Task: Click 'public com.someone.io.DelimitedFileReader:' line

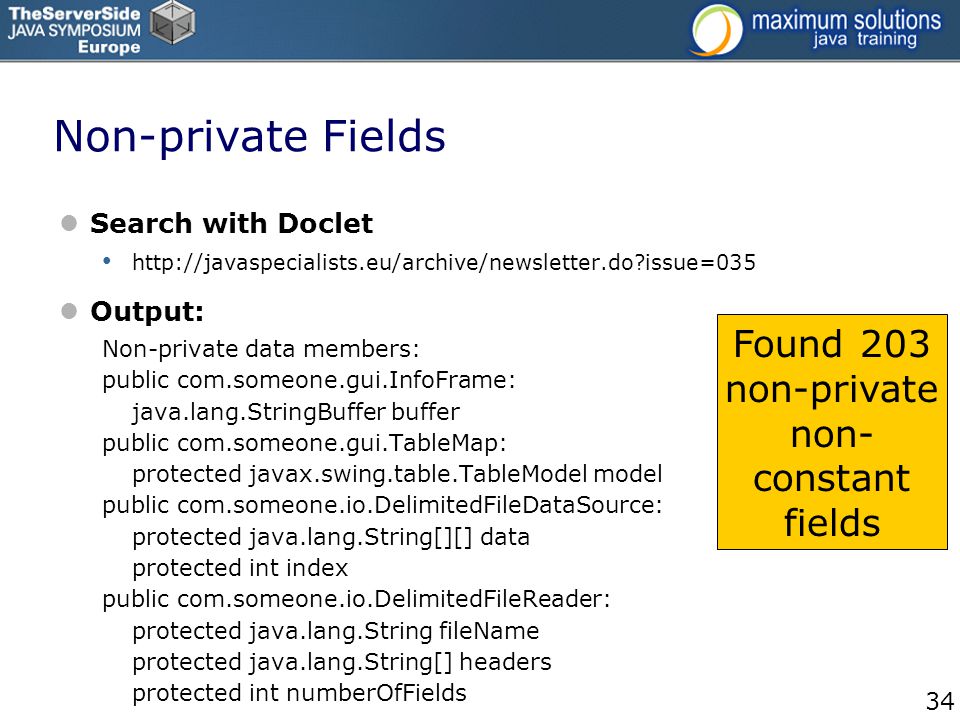Action: pyautogui.click(x=356, y=599)
